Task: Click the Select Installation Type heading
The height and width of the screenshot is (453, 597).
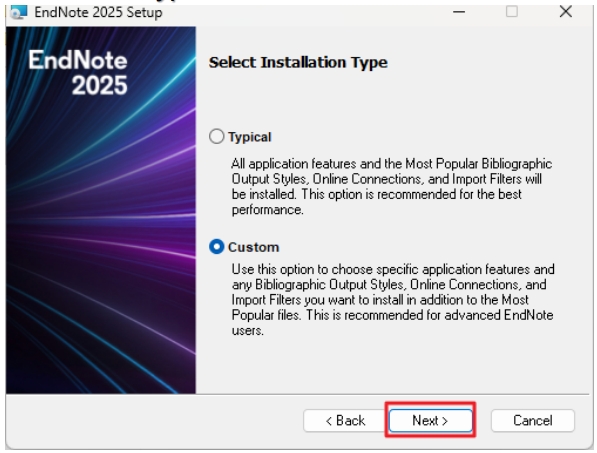Action: point(298,62)
